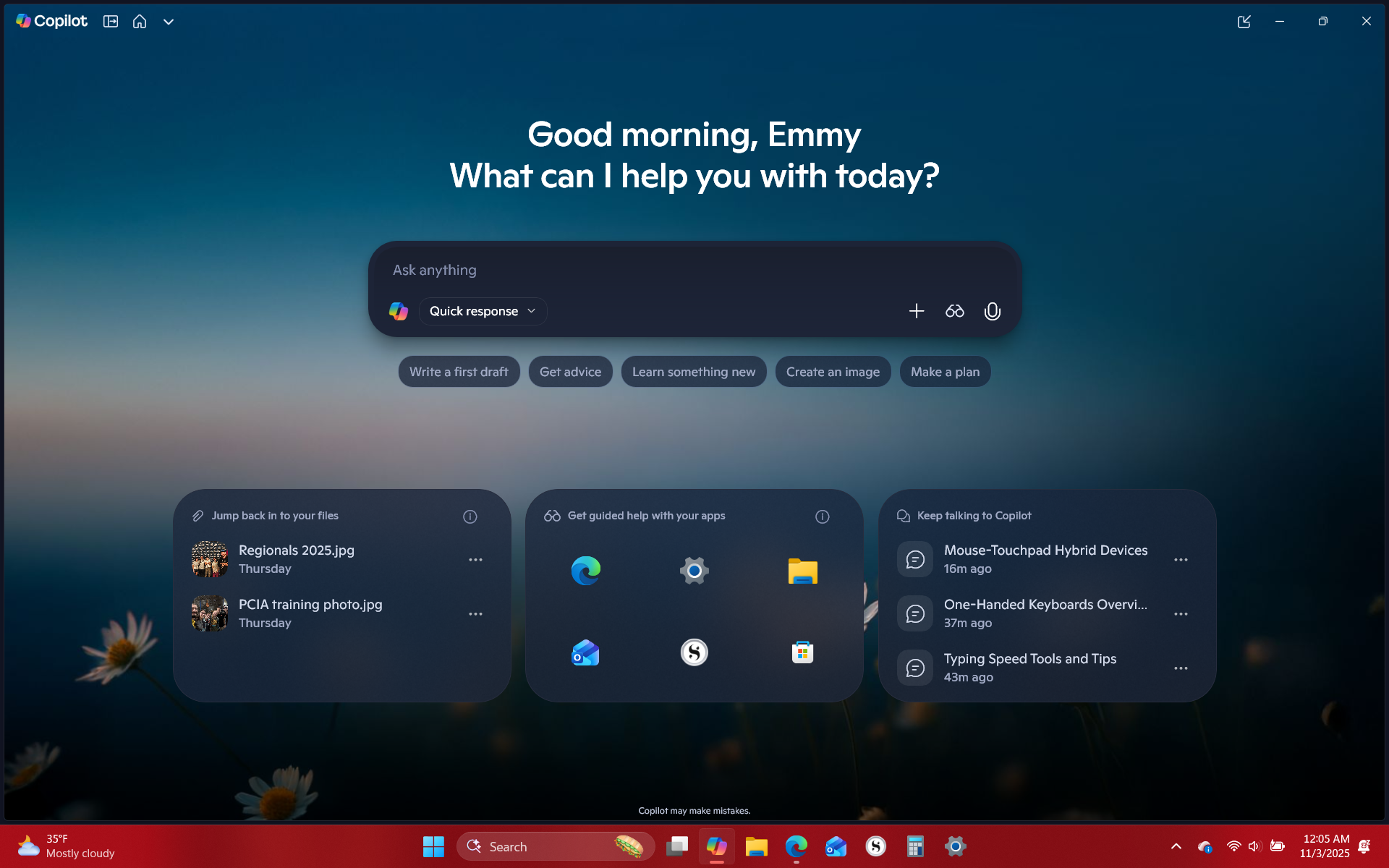Start voice input with the microphone icon
Image resolution: width=1389 pixels, height=868 pixels.
tap(992, 311)
